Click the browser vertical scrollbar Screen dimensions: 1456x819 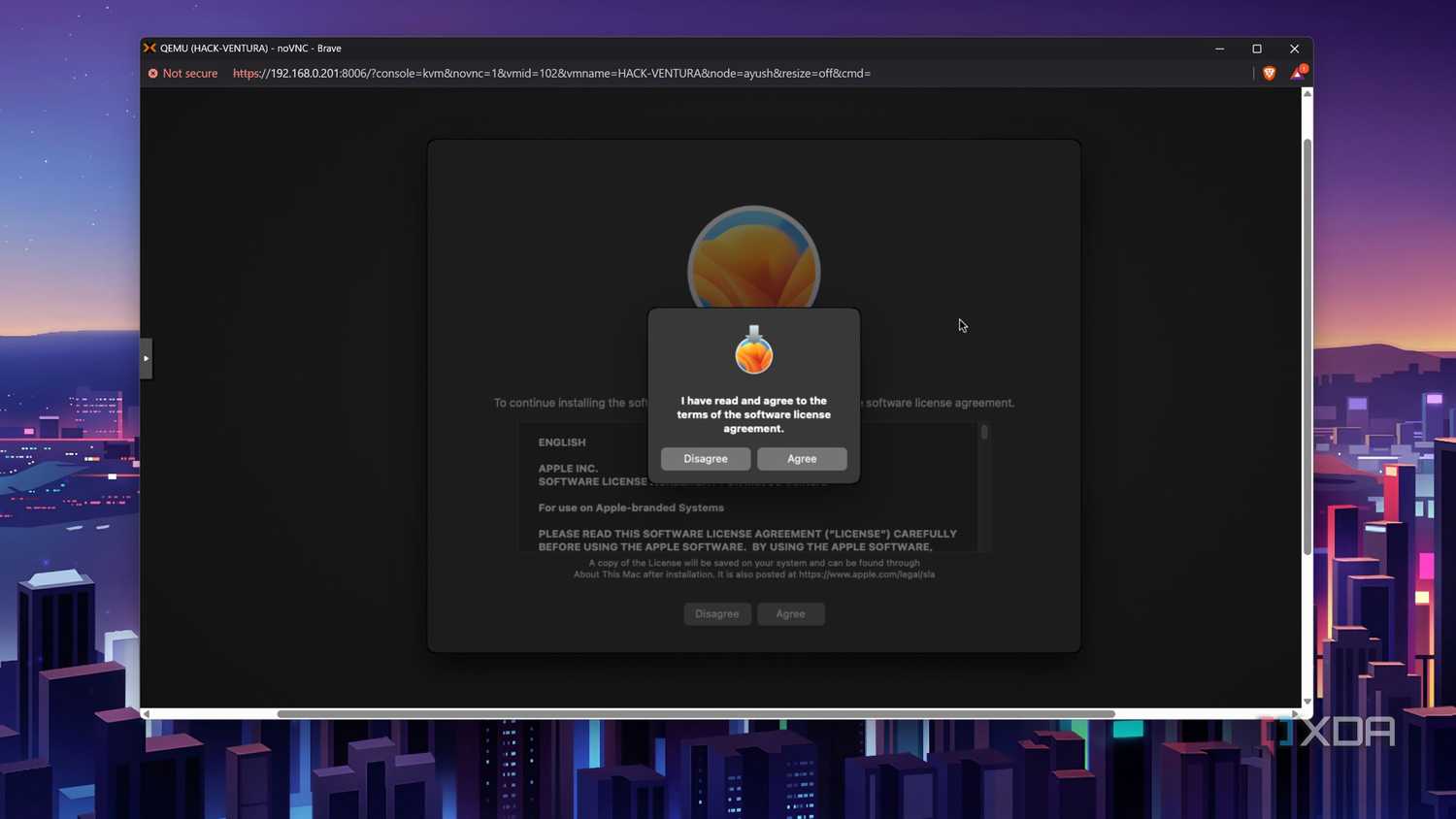coord(1307,346)
